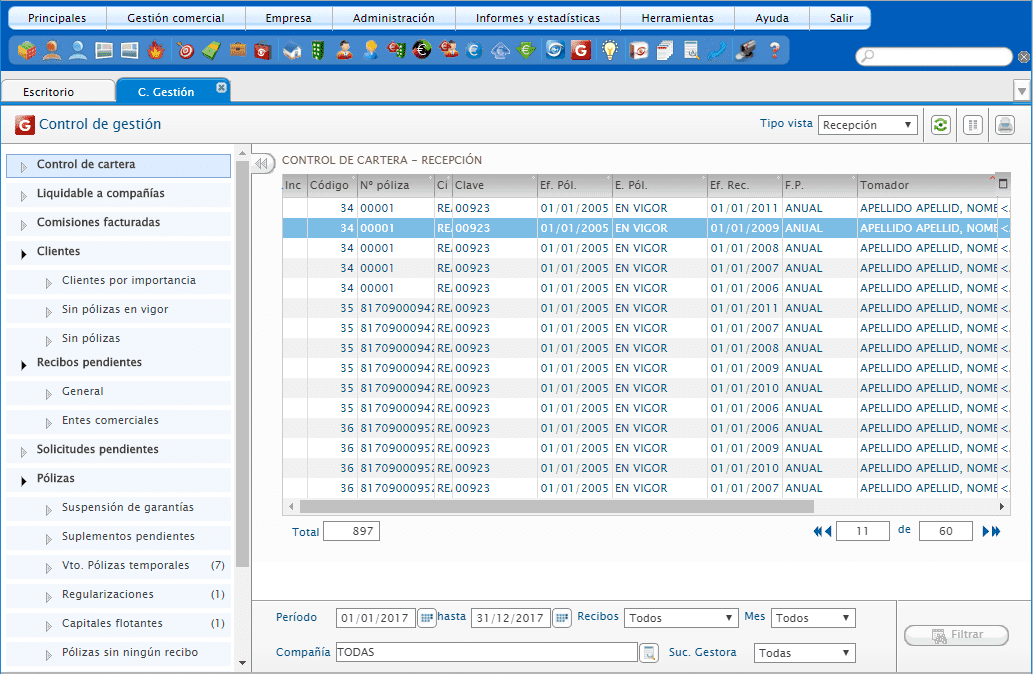Screen dimensions: 1033x674
Task: Click the columns layout icon beside refresh
Action: (973, 125)
